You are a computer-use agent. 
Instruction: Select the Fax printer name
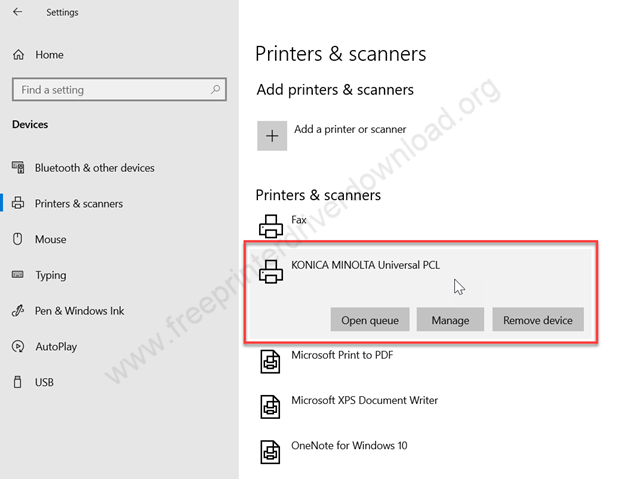tap(299, 220)
